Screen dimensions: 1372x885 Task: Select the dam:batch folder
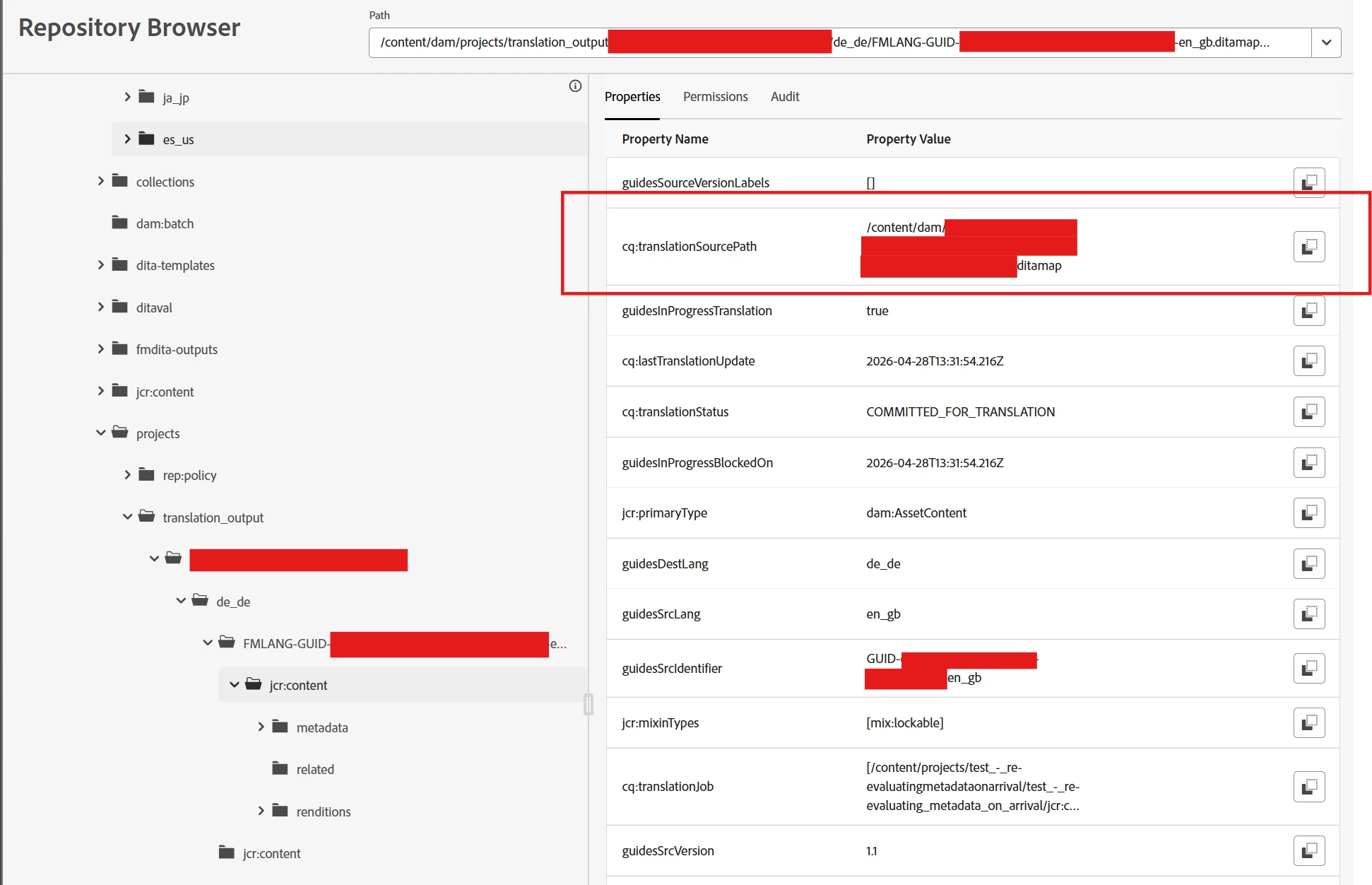pos(164,223)
